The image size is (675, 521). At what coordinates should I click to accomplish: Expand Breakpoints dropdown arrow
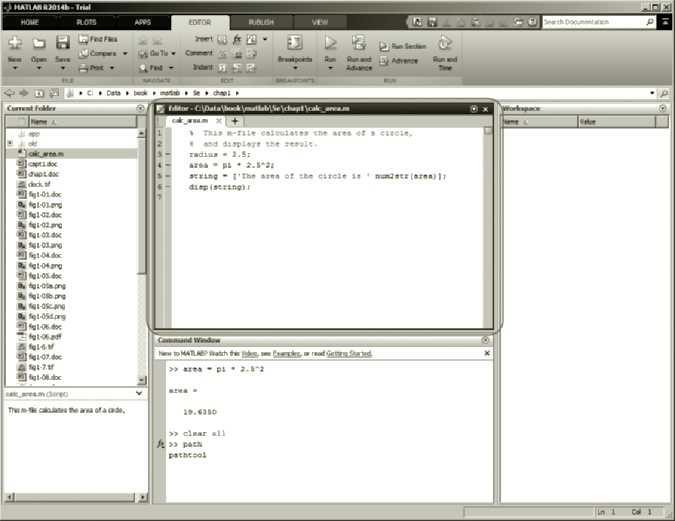pos(295,68)
